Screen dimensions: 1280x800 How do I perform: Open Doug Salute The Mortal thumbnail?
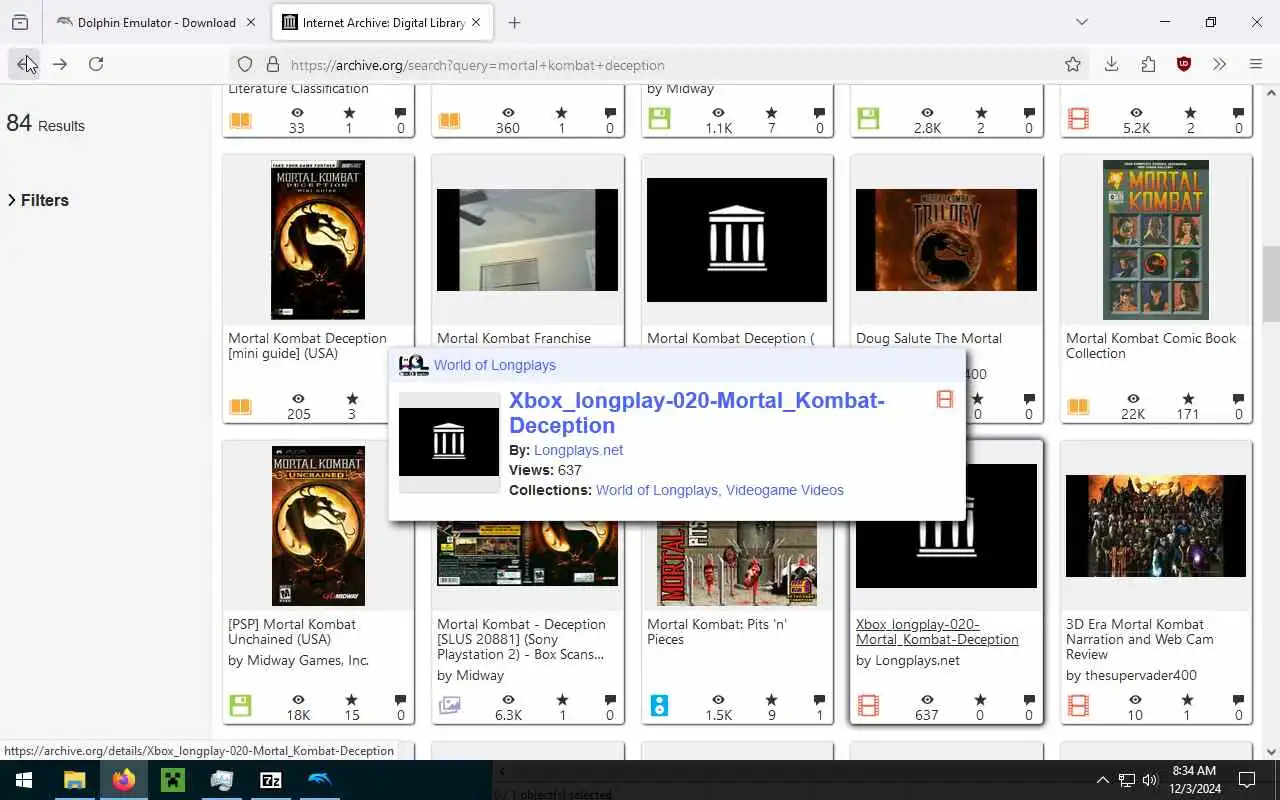pos(946,240)
